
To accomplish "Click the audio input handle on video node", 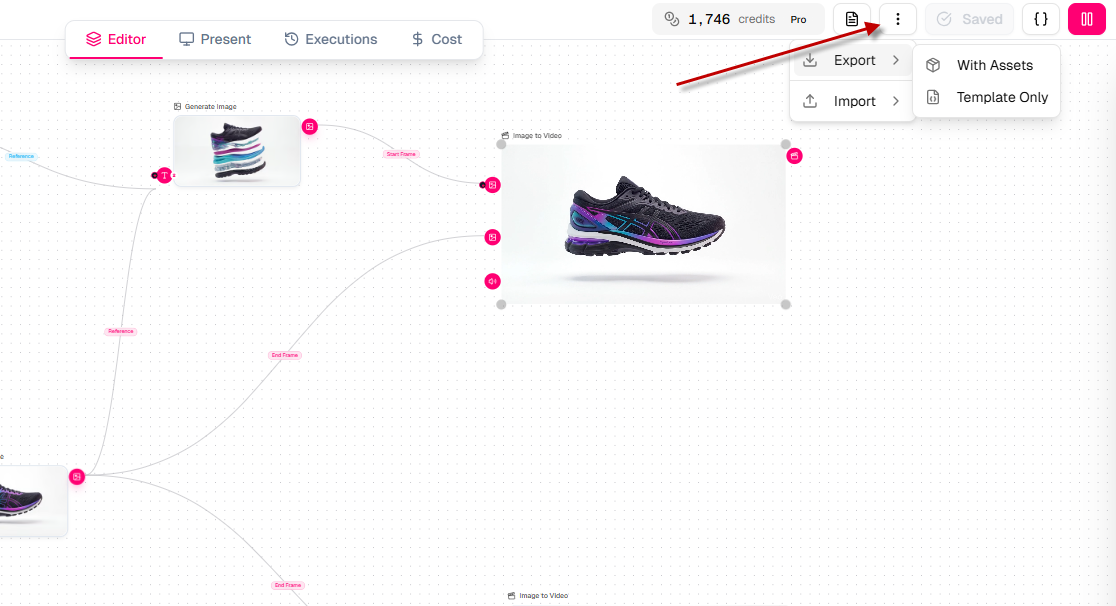I will tap(492, 281).
